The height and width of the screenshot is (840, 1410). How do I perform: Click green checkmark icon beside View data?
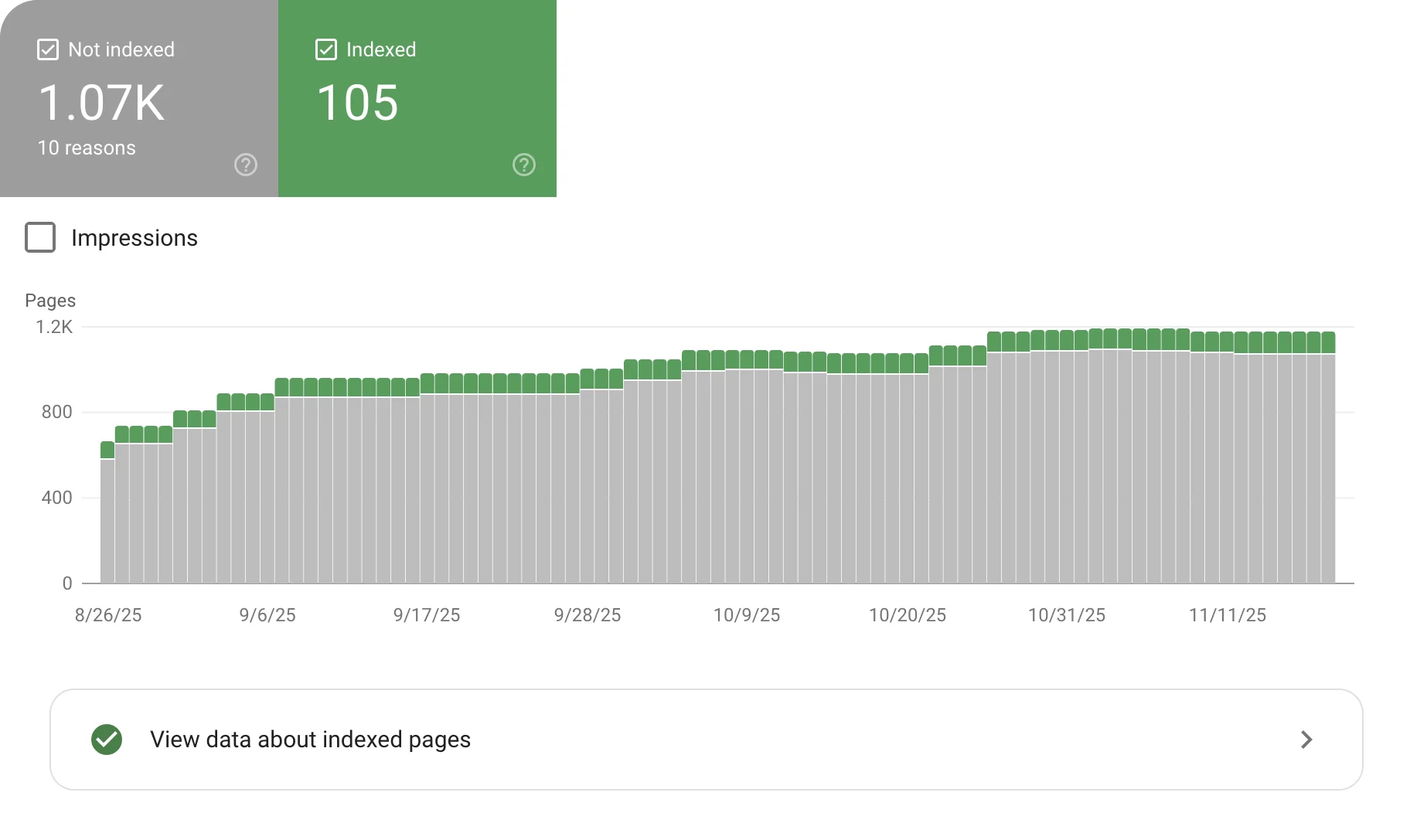[107, 740]
